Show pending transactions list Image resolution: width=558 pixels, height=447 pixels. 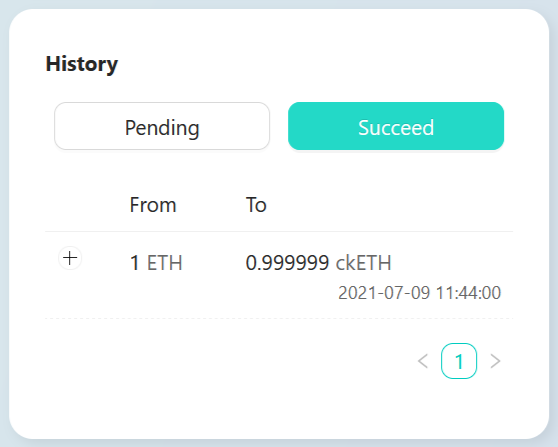click(x=162, y=126)
